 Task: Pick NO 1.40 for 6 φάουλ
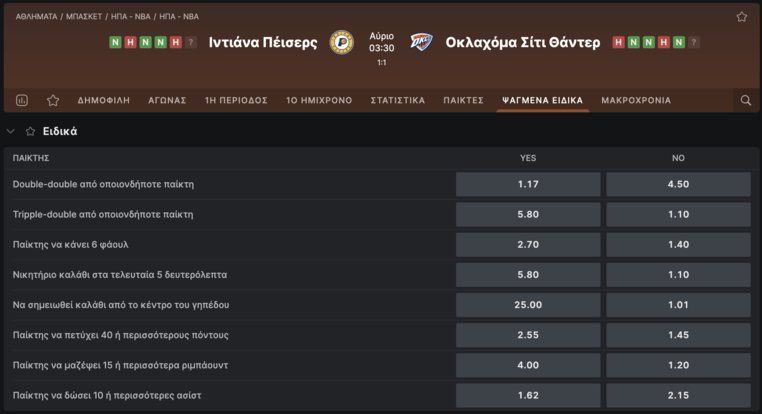click(x=678, y=244)
